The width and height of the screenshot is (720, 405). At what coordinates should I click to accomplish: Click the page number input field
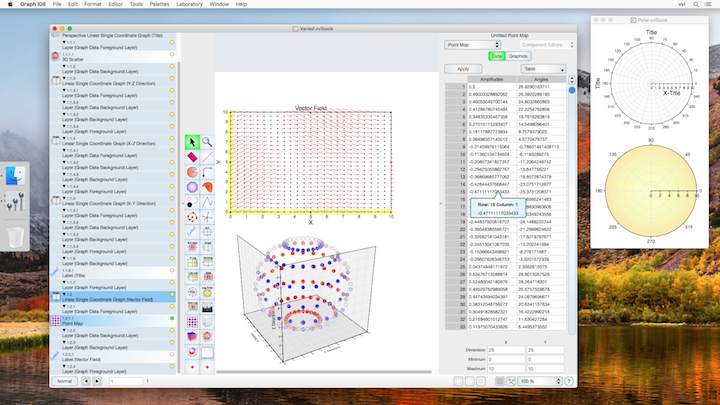(x=126, y=381)
